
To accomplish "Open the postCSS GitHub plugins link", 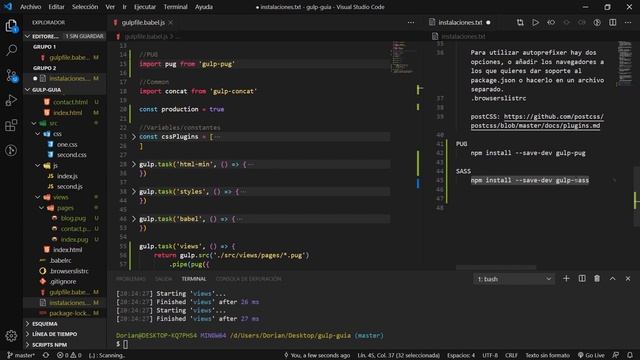I will point(537,121).
